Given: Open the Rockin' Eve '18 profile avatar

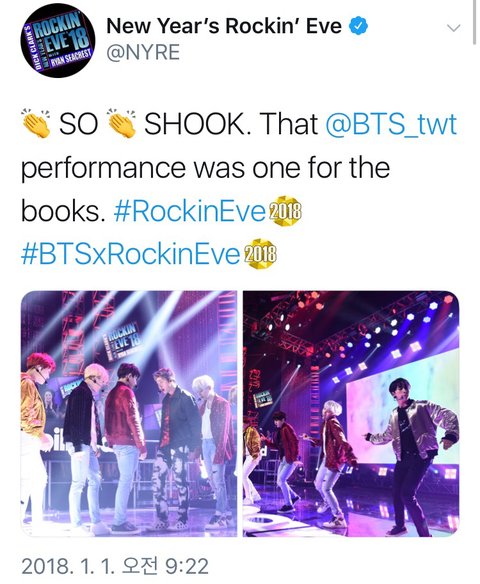Looking at the screenshot, I should [x=57, y=40].
